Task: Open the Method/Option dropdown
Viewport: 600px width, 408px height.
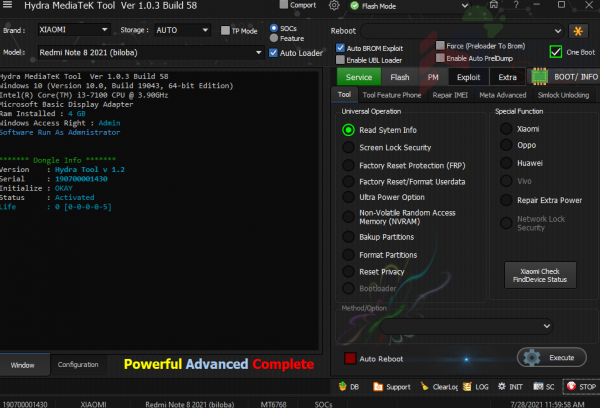Action: pos(466,326)
